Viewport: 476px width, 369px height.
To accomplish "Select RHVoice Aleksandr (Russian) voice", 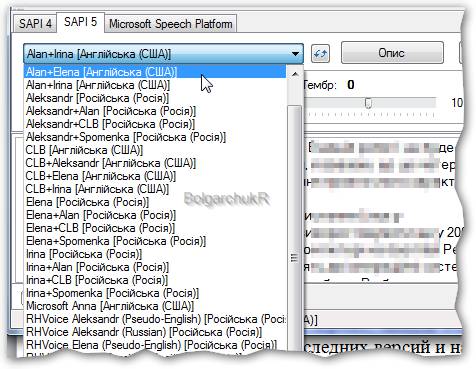I will 155,332.
